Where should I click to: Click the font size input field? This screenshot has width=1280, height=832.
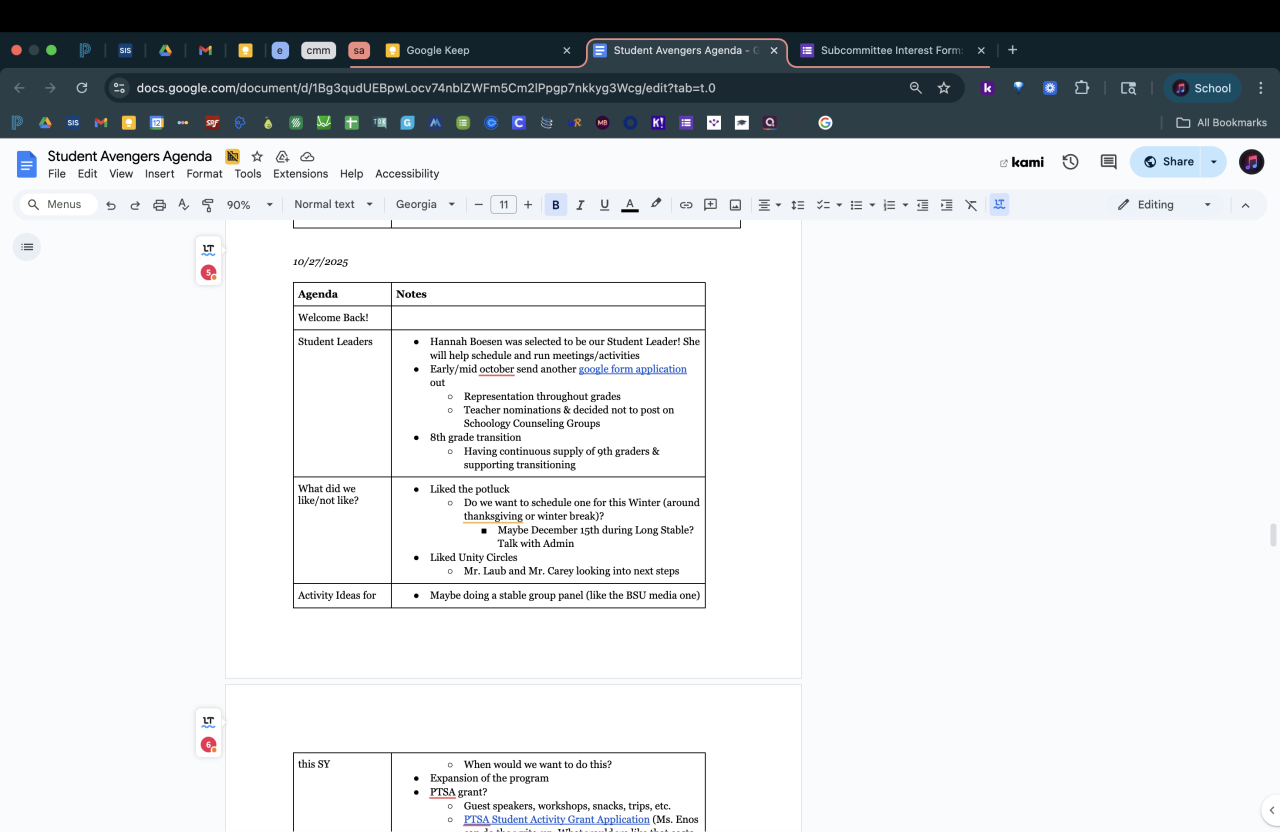503,205
